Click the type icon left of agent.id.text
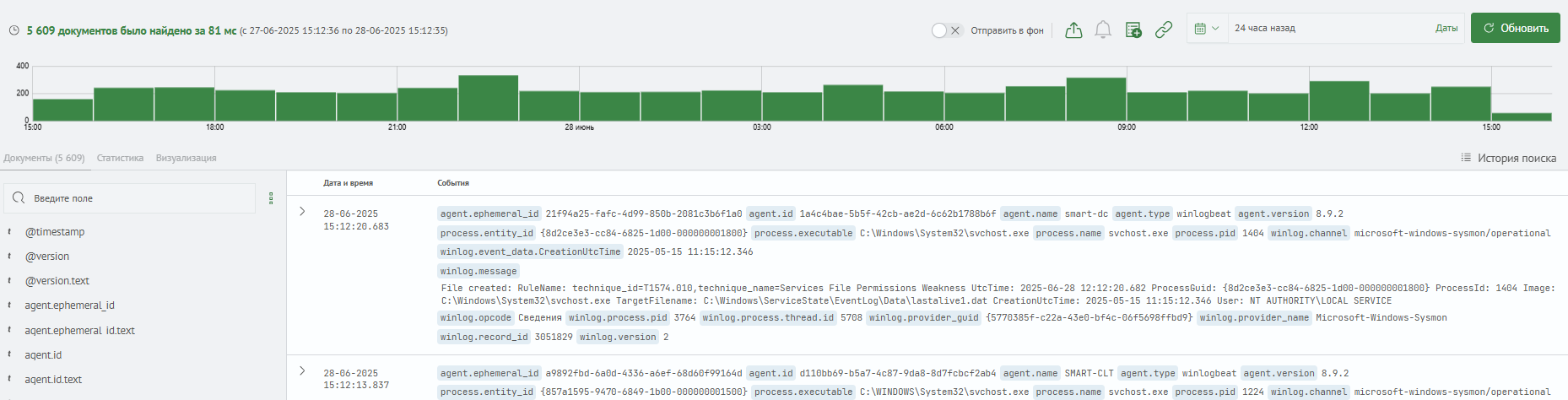This screenshot has width=1568, height=400. point(9,380)
